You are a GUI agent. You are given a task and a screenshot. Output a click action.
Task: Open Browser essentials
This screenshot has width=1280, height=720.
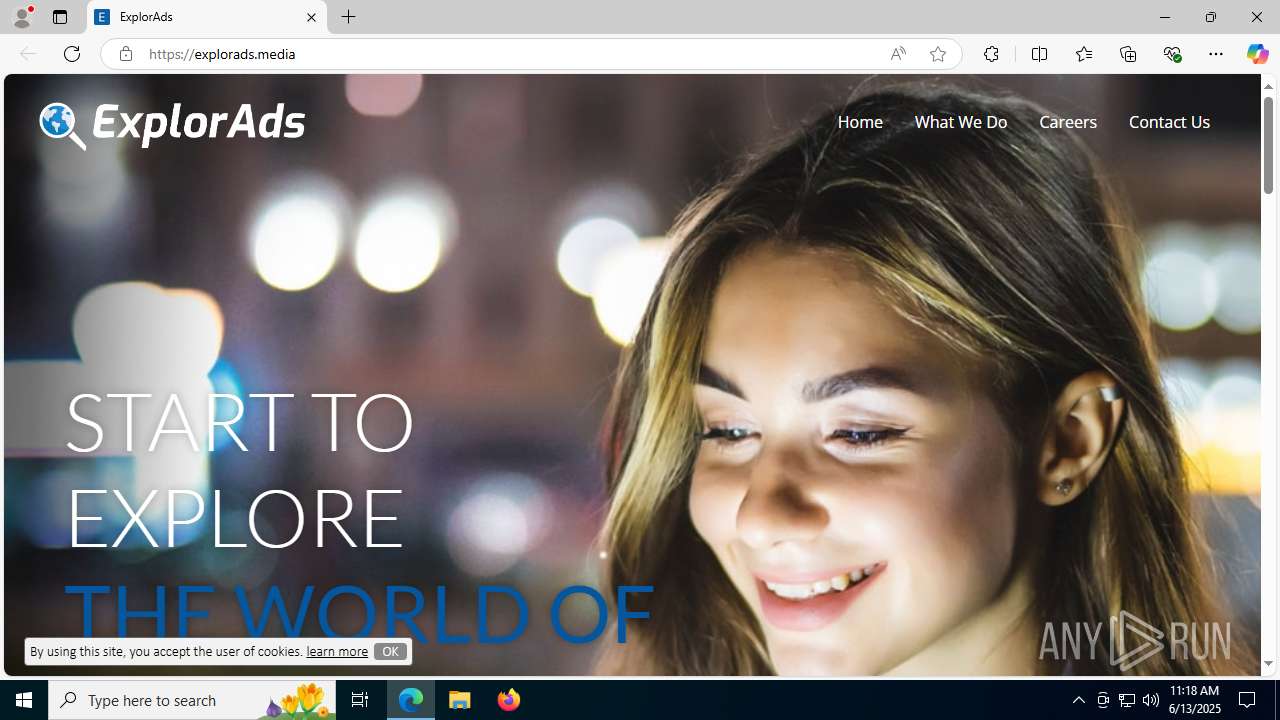pos(1172,54)
